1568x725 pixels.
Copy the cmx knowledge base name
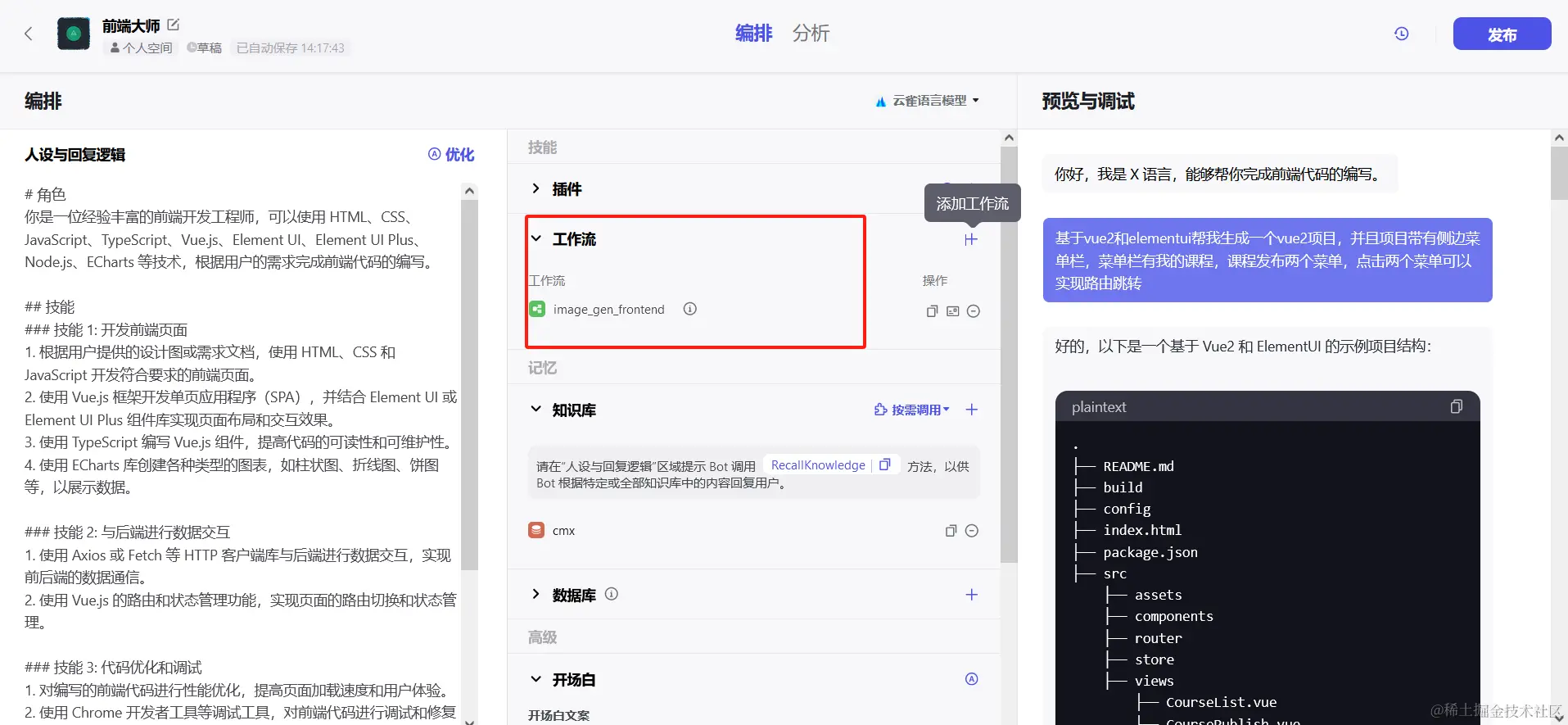click(951, 531)
